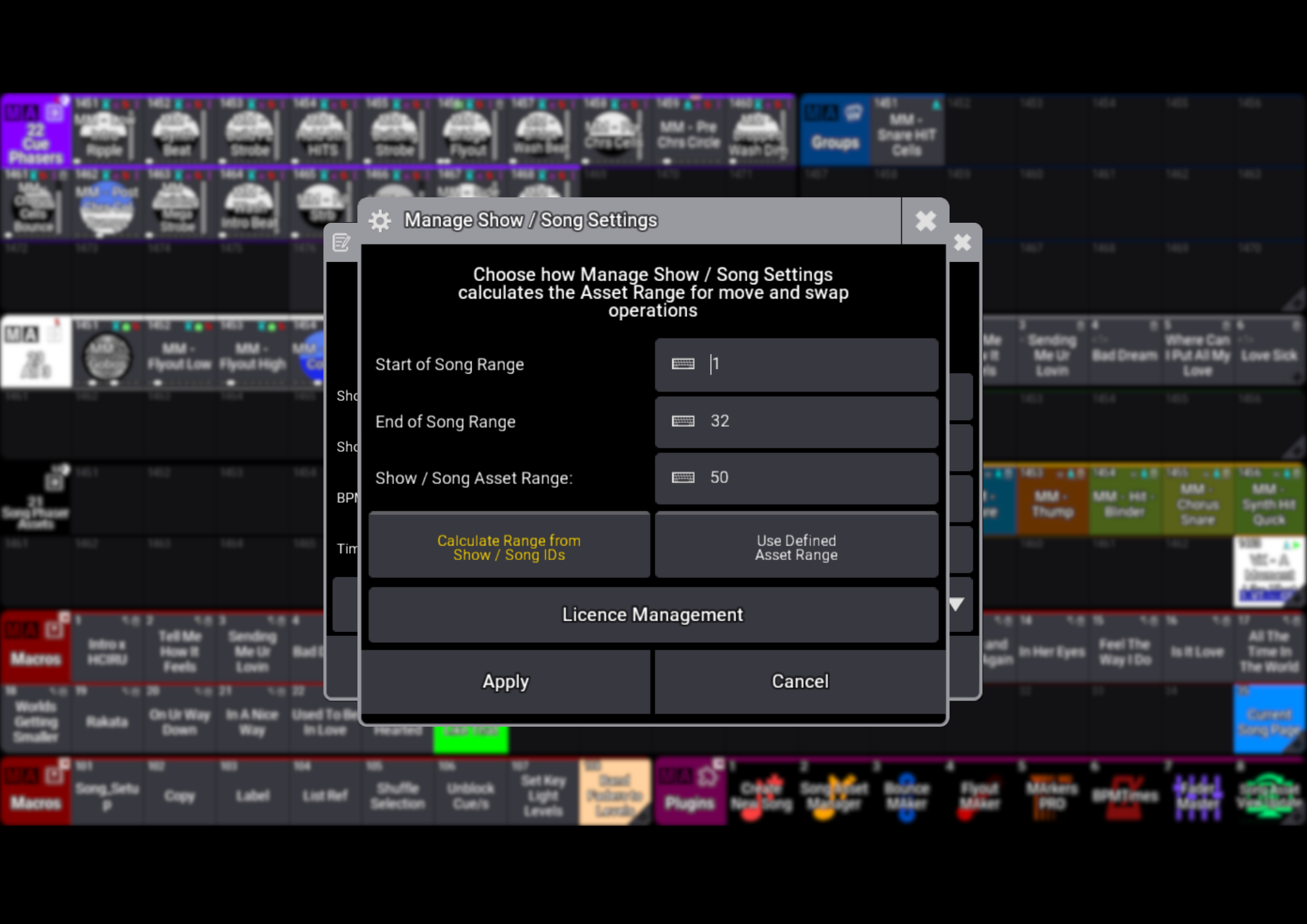Screen dimensions: 1307x924
Task: Open keyboard for Show / Song Asset Range
Action: (683, 478)
